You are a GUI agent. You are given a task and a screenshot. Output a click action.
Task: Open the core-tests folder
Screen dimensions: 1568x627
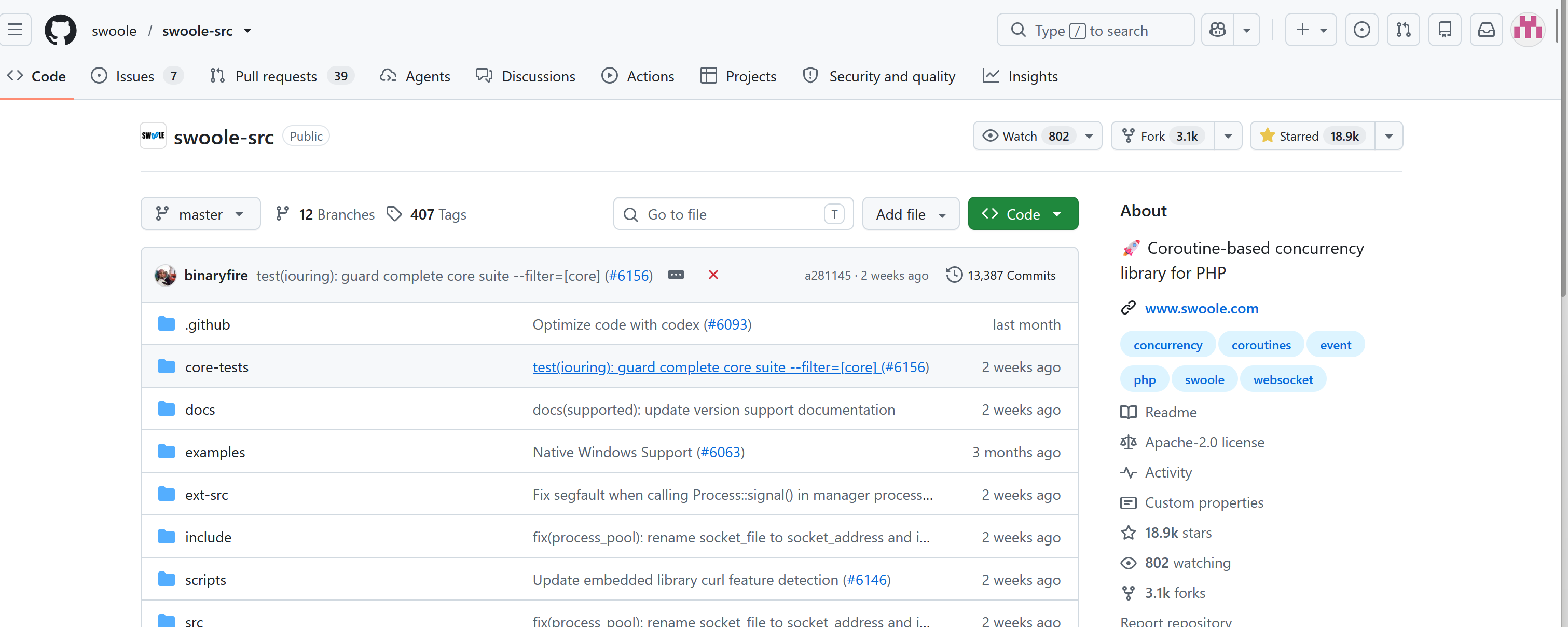pos(217,367)
